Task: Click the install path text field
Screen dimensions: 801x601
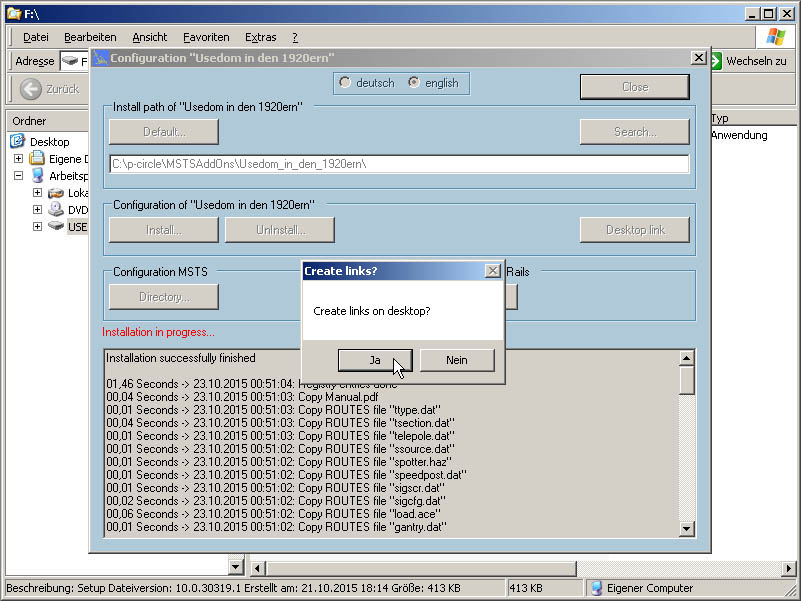Action: click(398, 164)
